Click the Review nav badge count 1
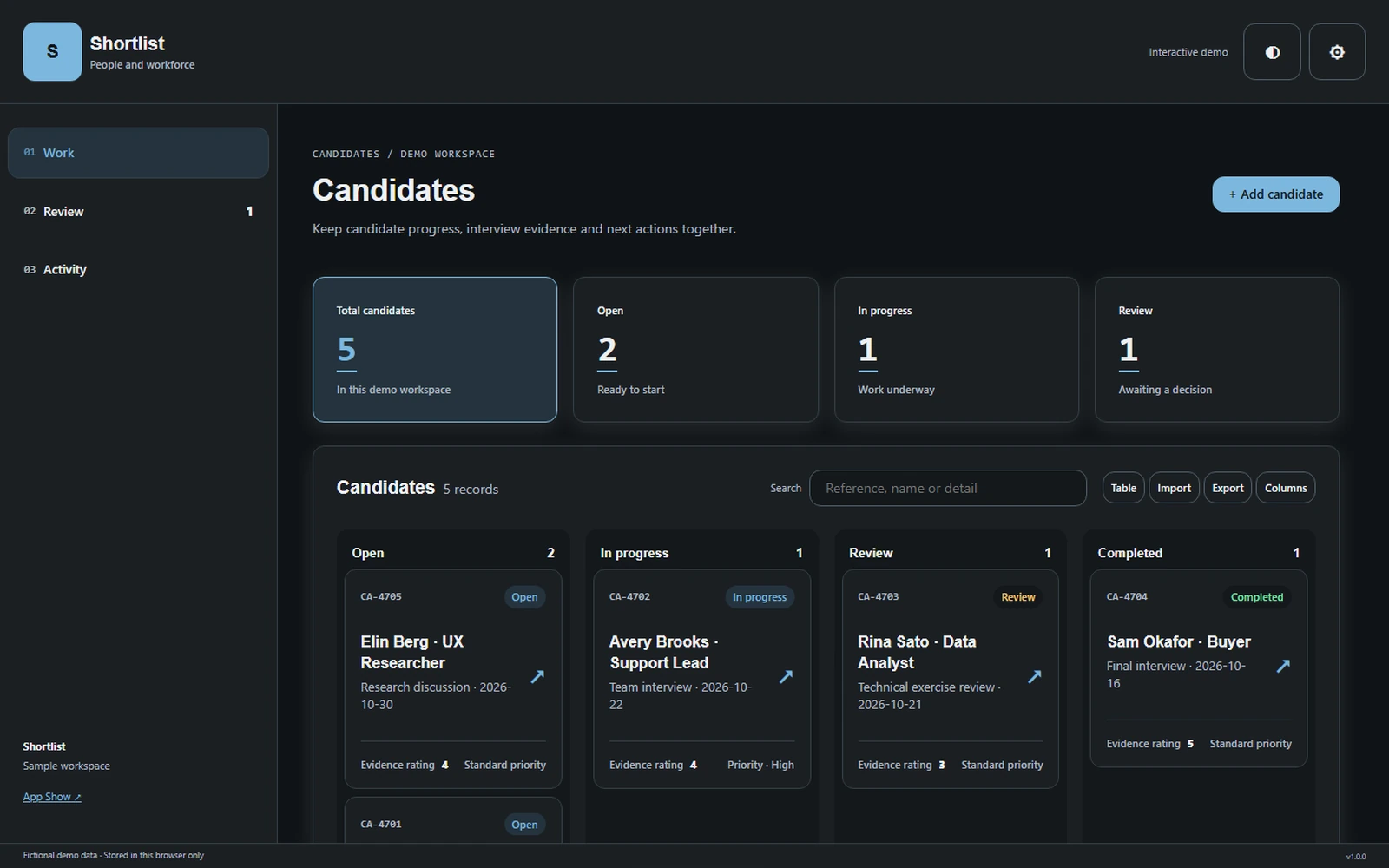Image resolution: width=1389 pixels, height=868 pixels. (x=249, y=211)
